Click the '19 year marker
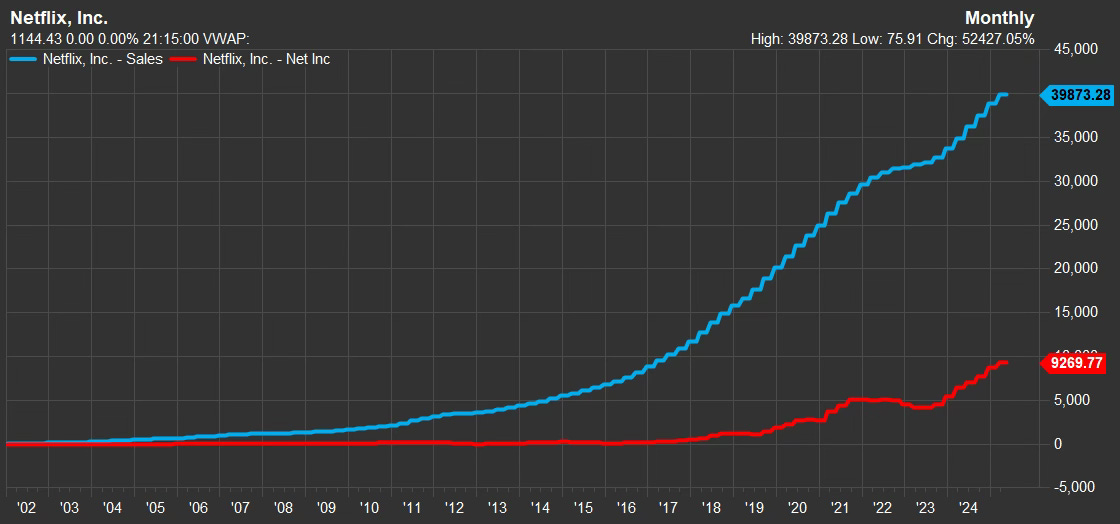The height and width of the screenshot is (524, 1120). pyautogui.click(x=754, y=508)
